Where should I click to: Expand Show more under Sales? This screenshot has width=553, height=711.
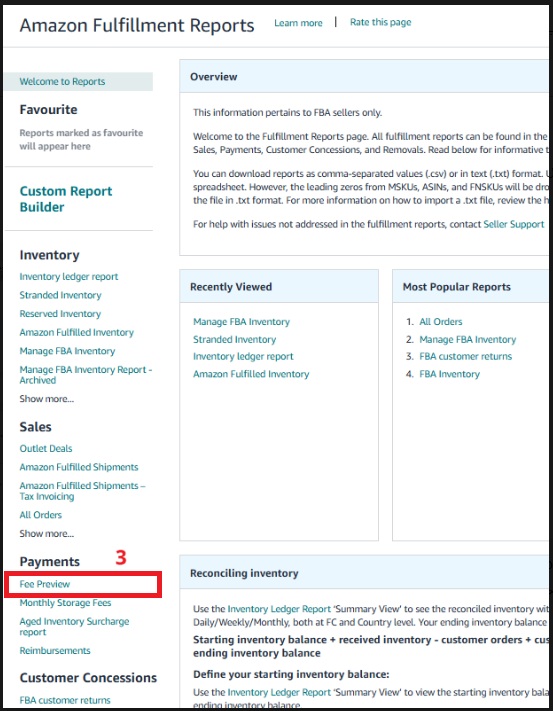coord(46,534)
